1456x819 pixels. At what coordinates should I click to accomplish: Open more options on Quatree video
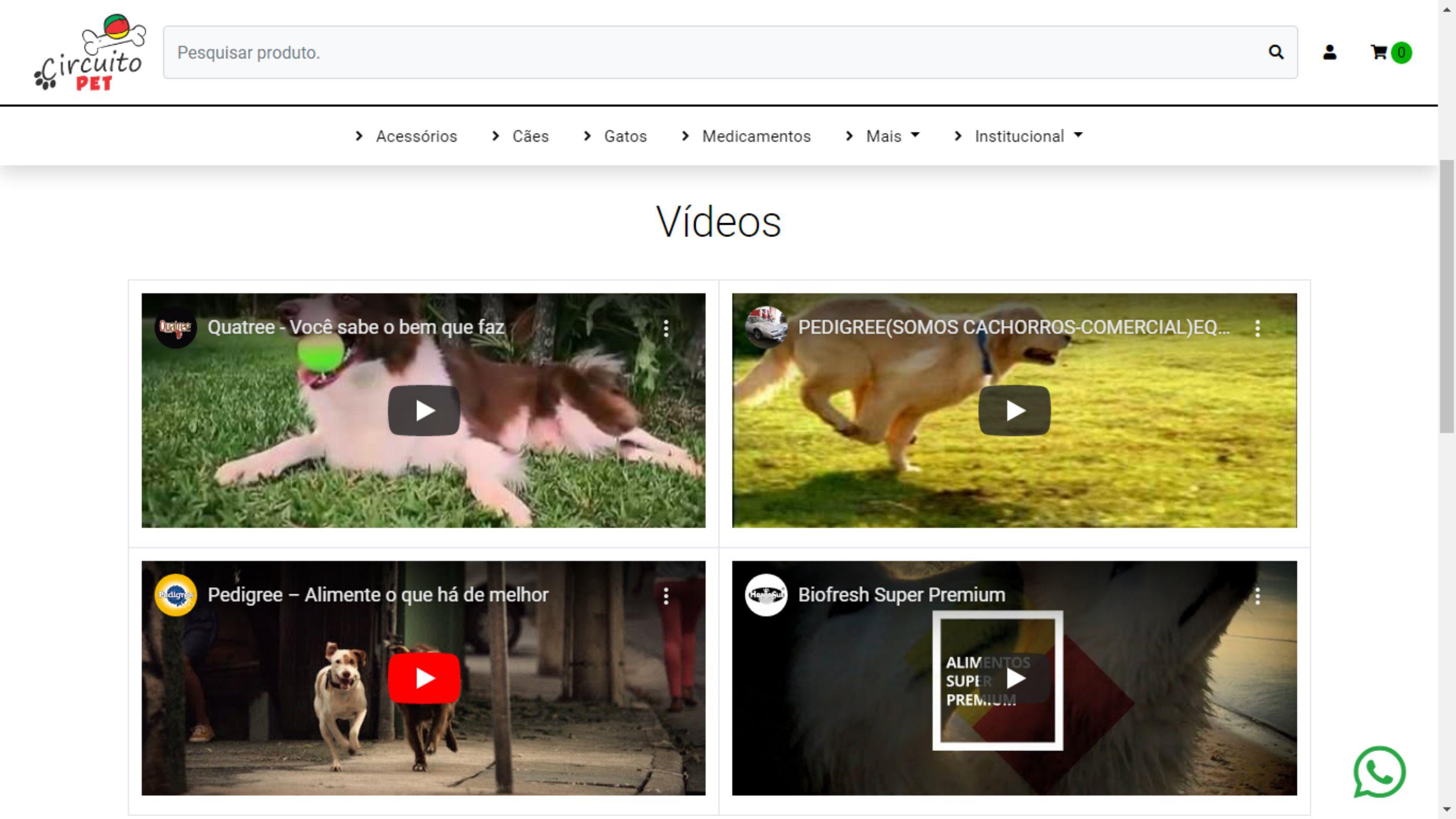[667, 328]
